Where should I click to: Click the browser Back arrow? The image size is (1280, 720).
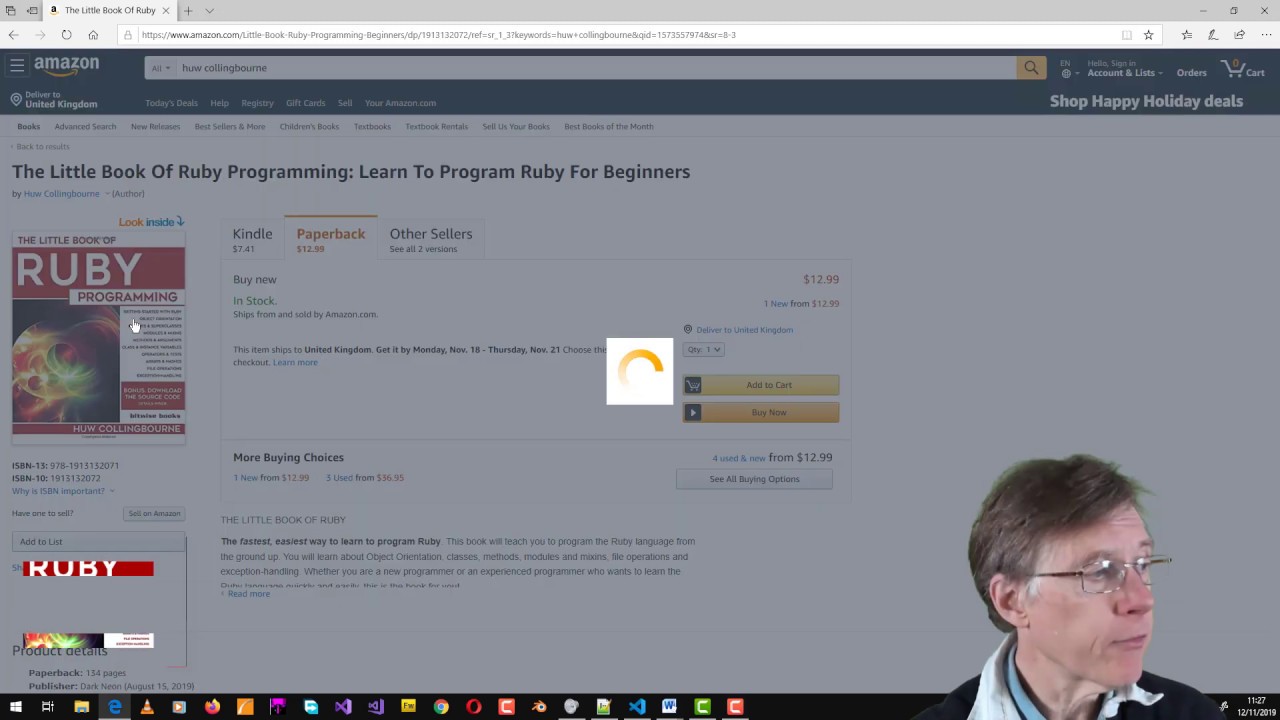click(x=13, y=35)
